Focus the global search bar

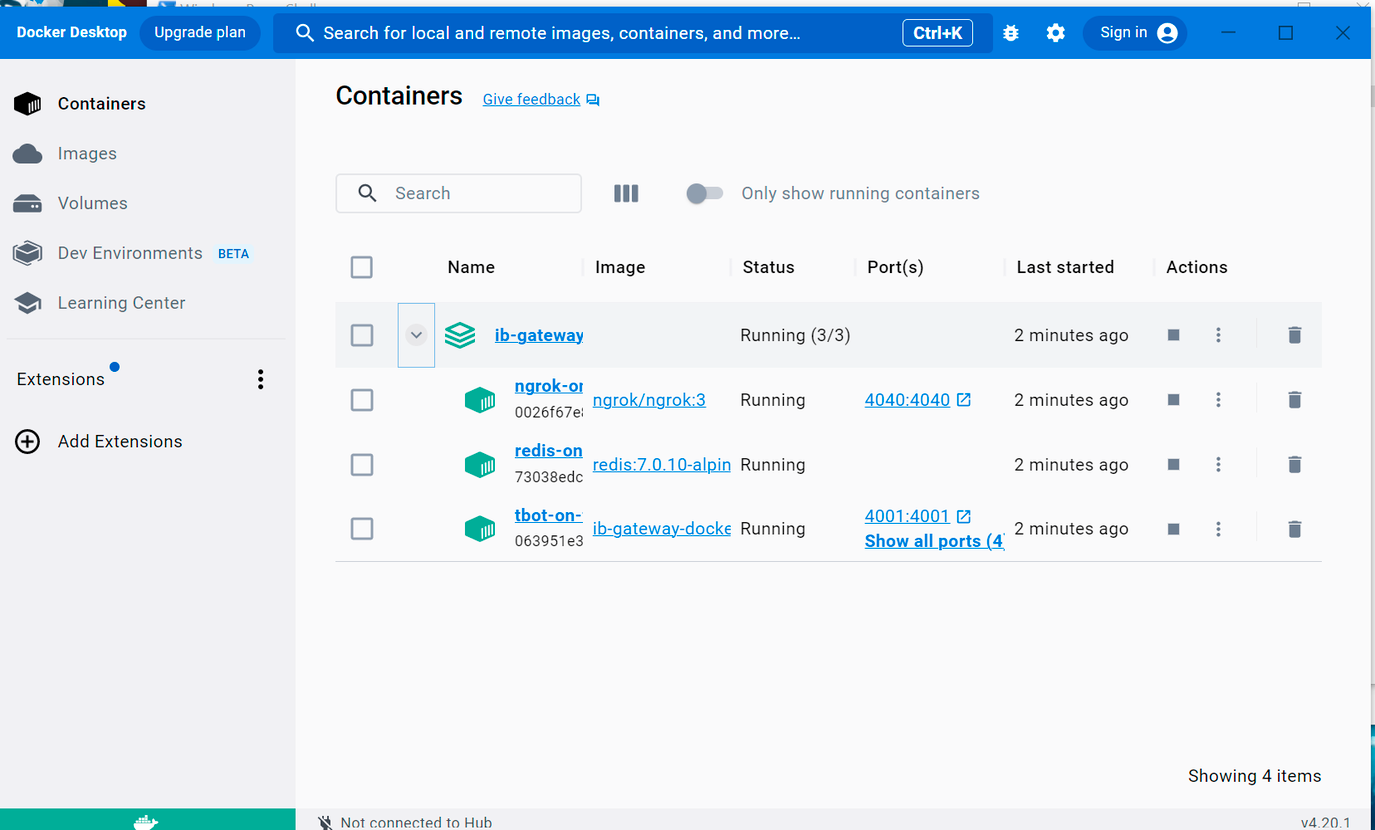(x=633, y=33)
